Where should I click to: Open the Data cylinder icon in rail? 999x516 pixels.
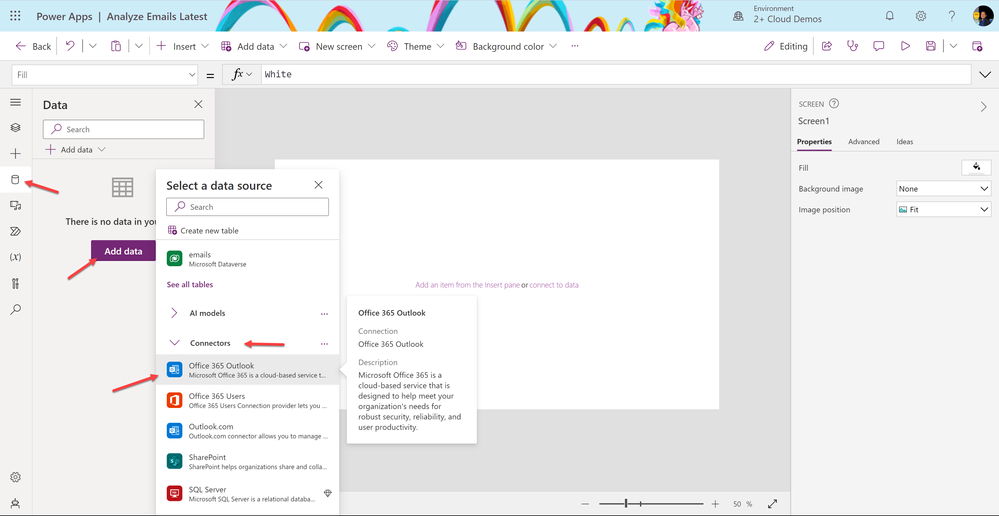(x=15, y=180)
